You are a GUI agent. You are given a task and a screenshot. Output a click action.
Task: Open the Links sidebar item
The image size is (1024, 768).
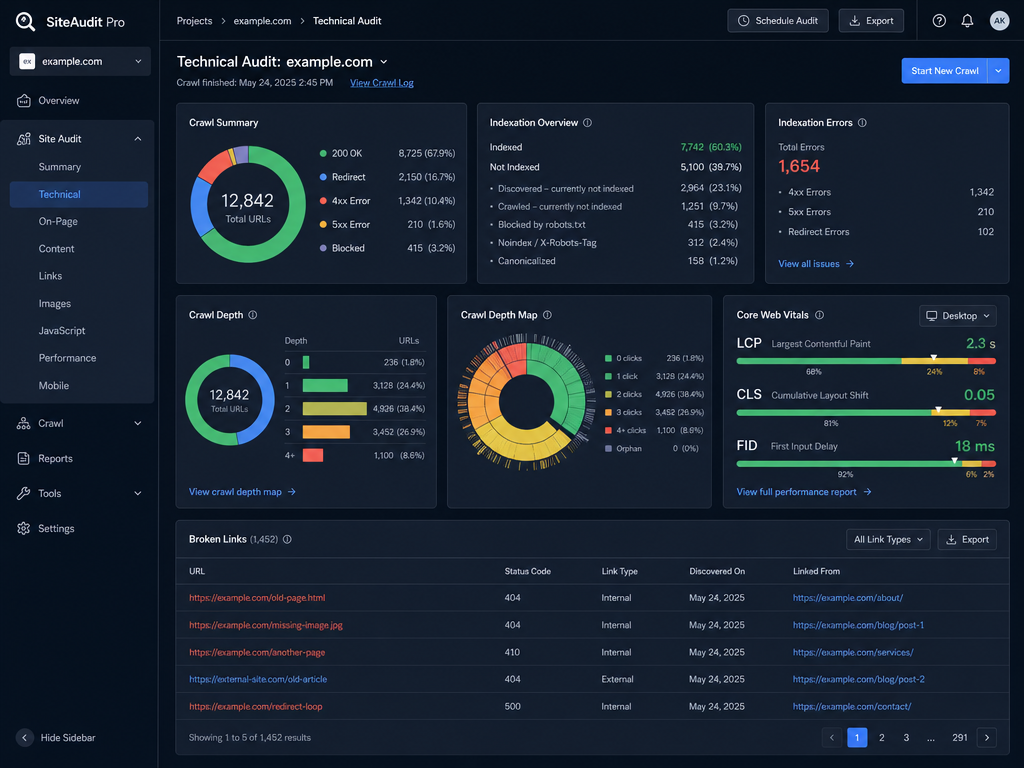coord(50,276)
